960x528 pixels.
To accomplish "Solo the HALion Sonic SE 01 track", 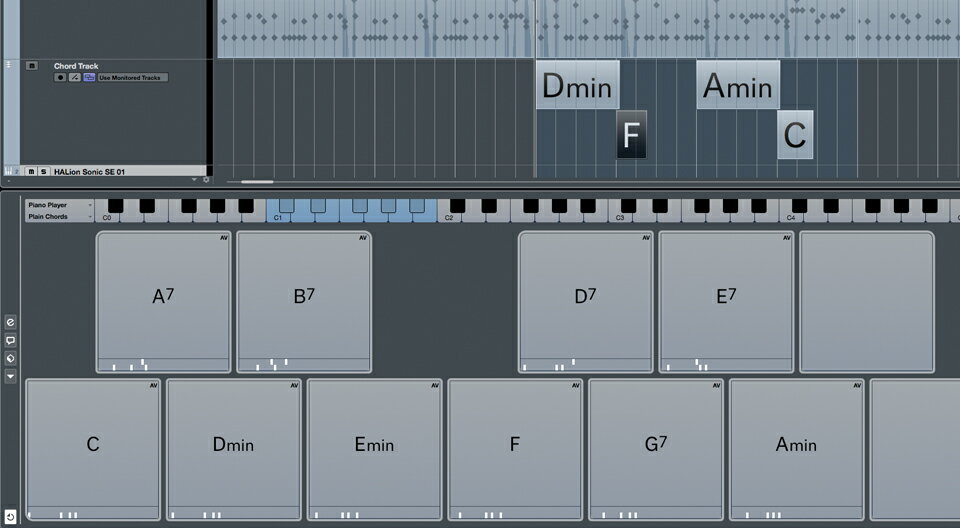I will click(43, 172).
